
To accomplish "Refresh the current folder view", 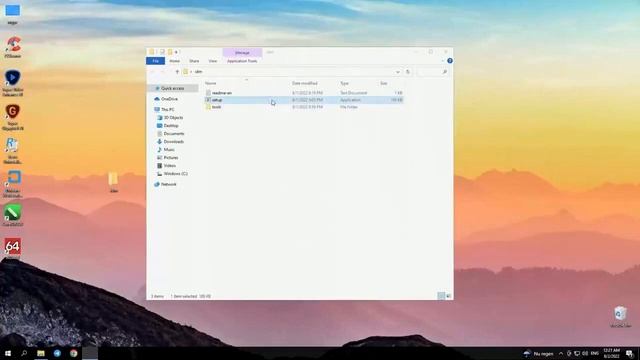I will (x=408, y=72).
